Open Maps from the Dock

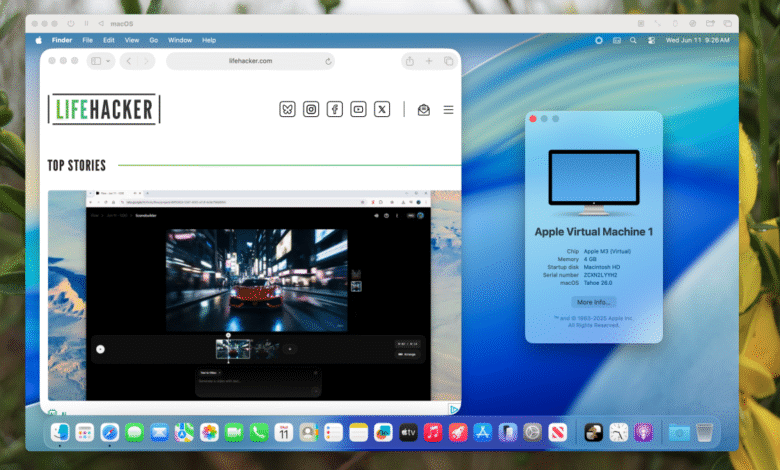(x=184, y=432)
